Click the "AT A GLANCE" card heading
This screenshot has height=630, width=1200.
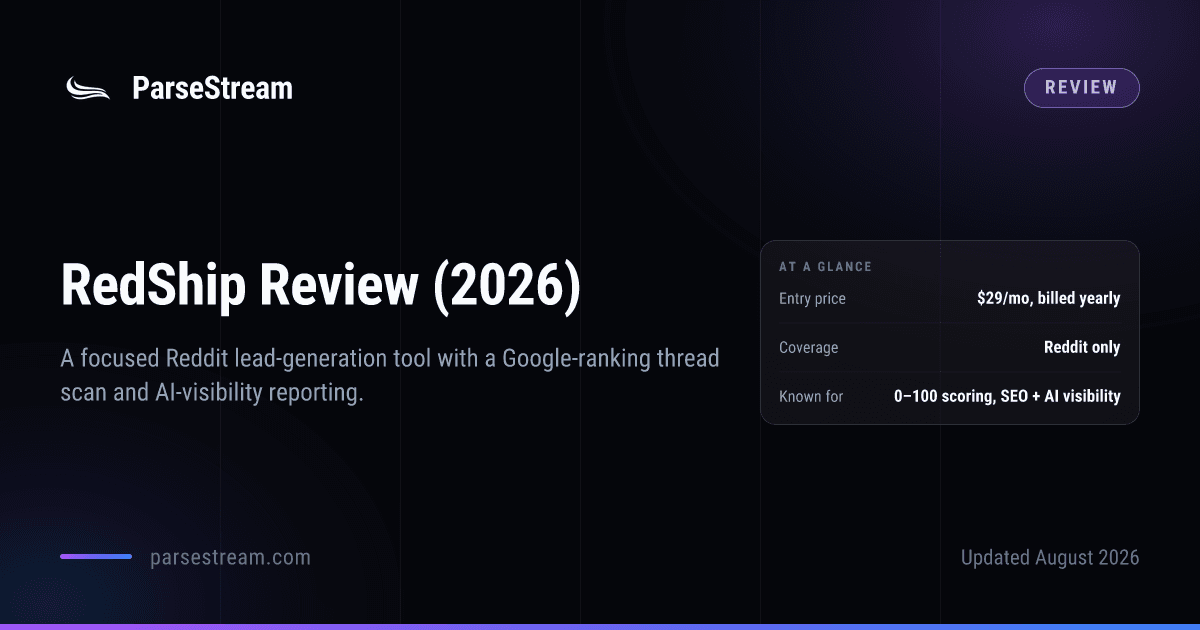click(x=825, y=267)
